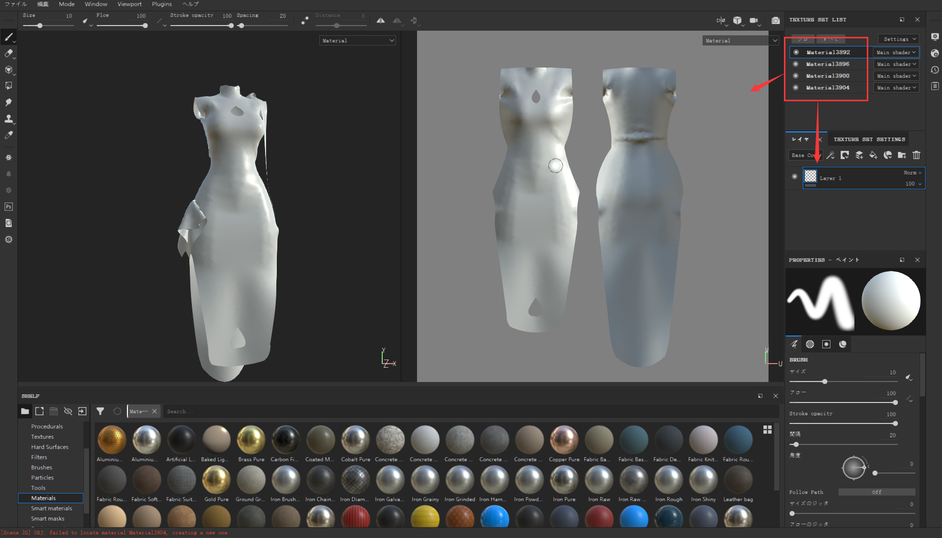Viewport: 942px width, 538px height.
Task: Click the add folder icon in layers
Action: 901,155
